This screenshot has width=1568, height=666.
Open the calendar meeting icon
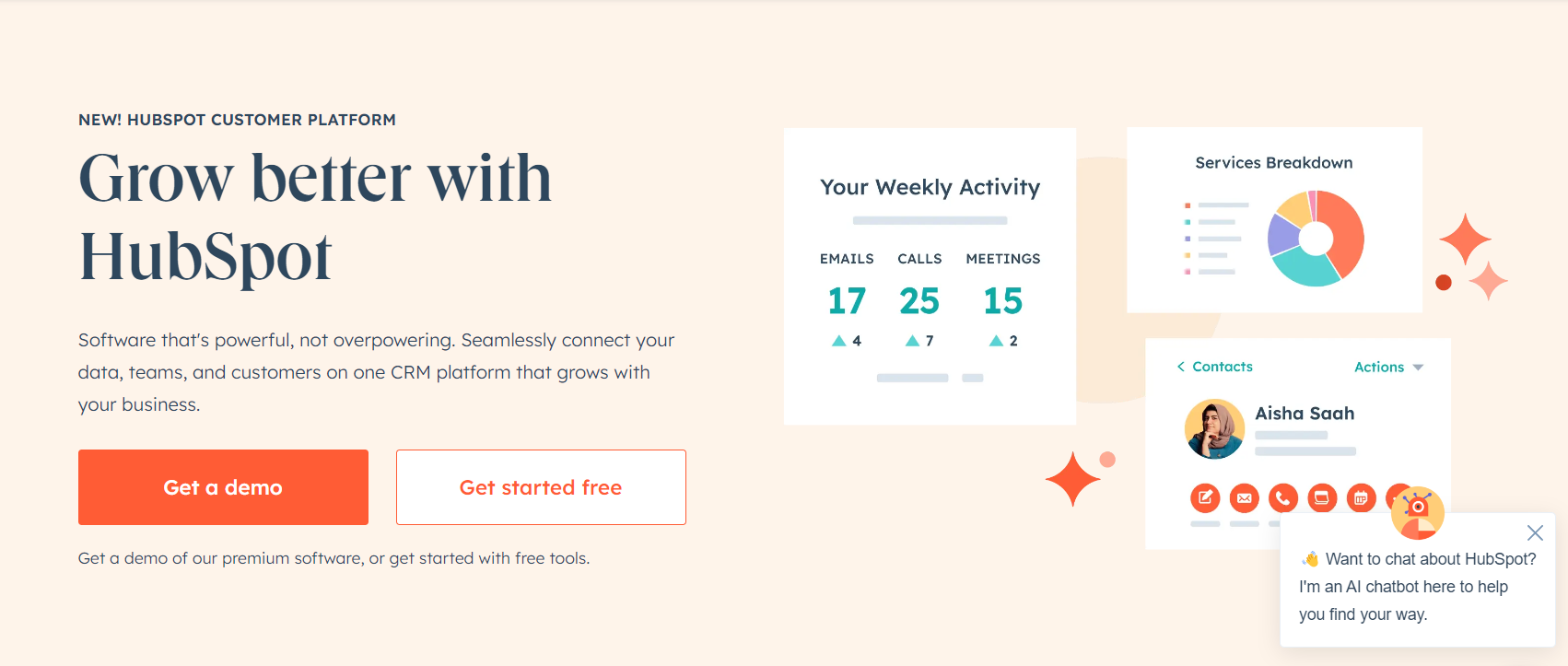coord(1361,497)
